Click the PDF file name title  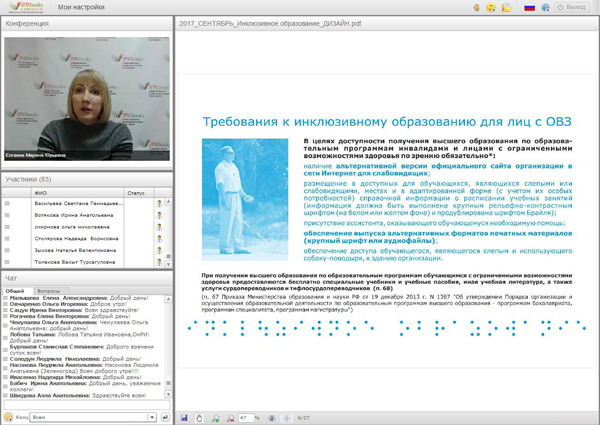coord(270,23)
